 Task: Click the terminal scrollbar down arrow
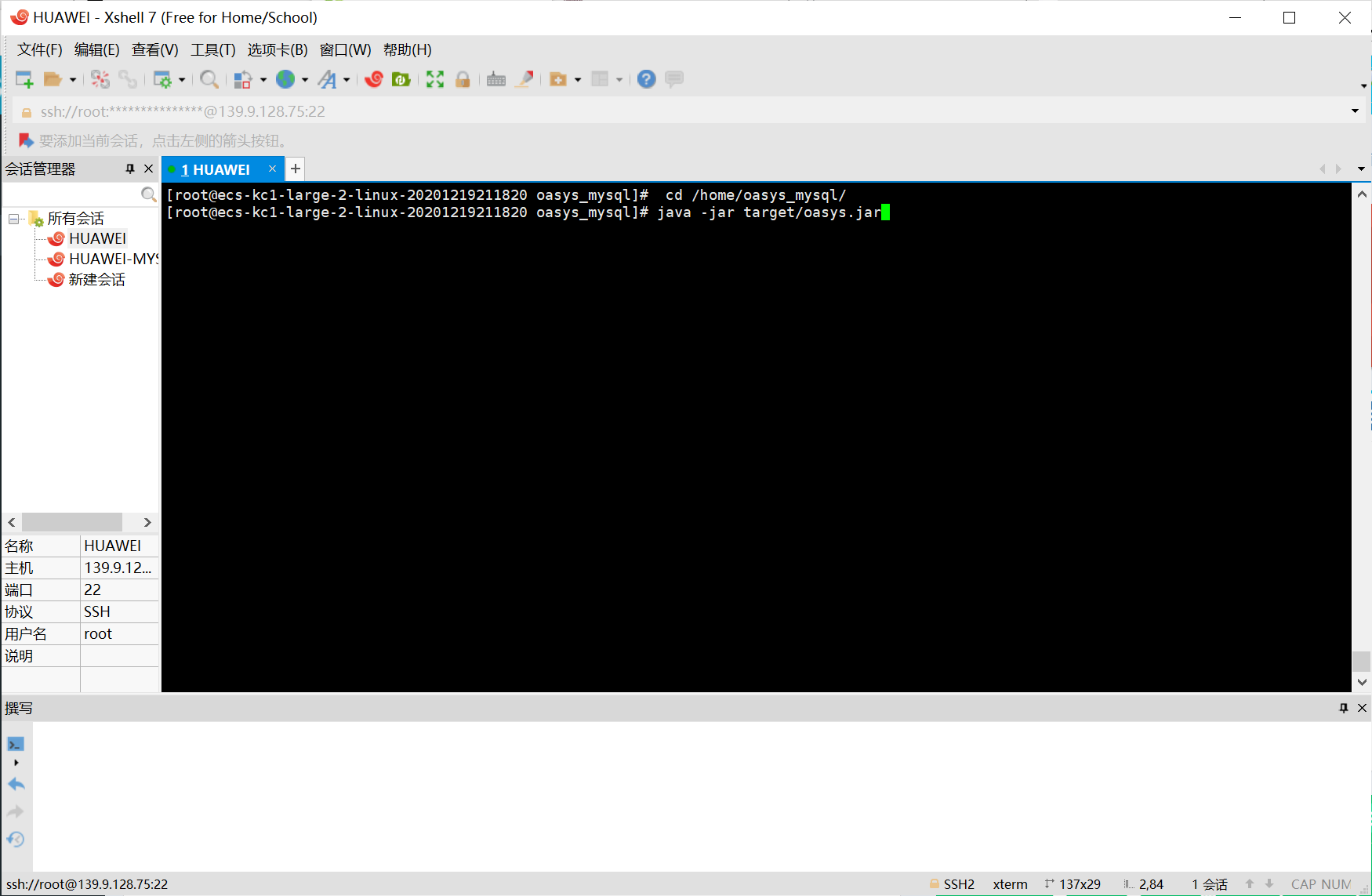click(x=1362, y=683)
